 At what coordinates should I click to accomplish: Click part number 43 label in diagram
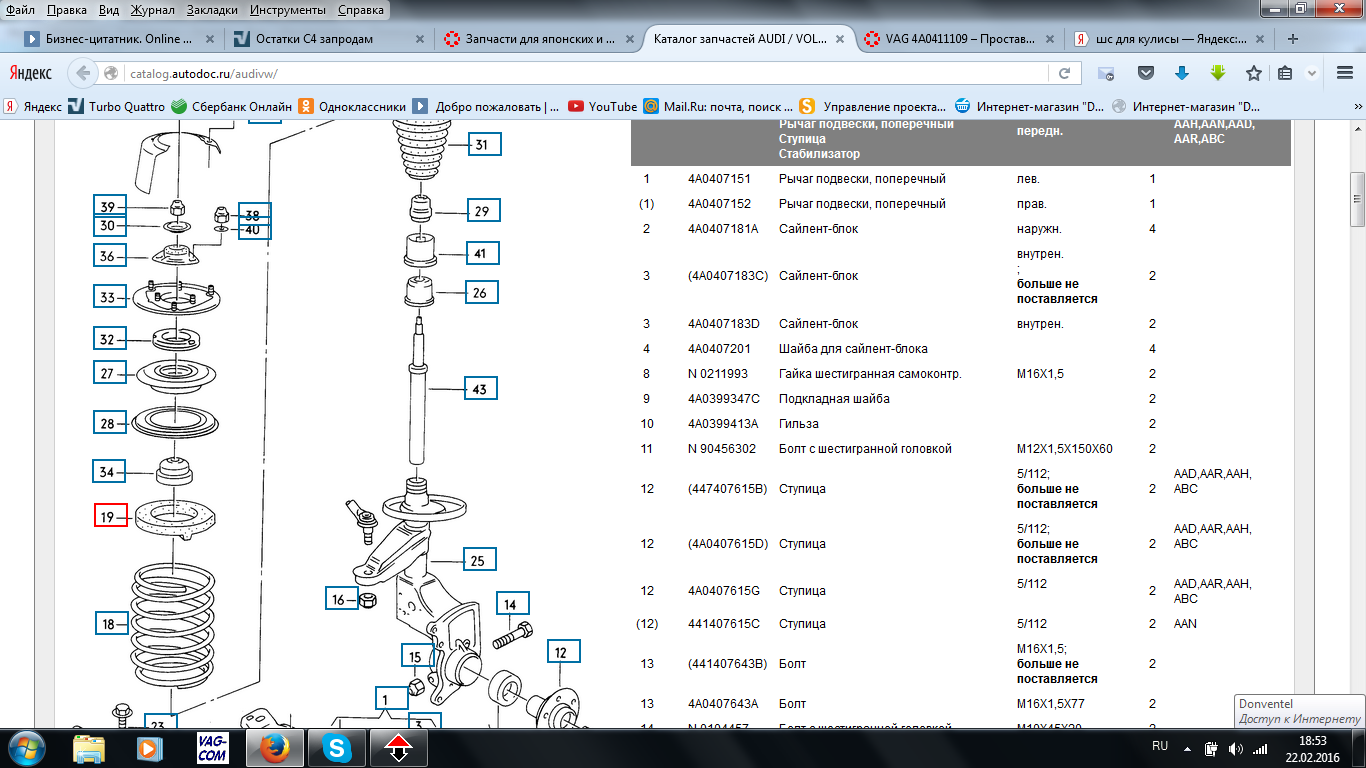[x=480, y=389]
